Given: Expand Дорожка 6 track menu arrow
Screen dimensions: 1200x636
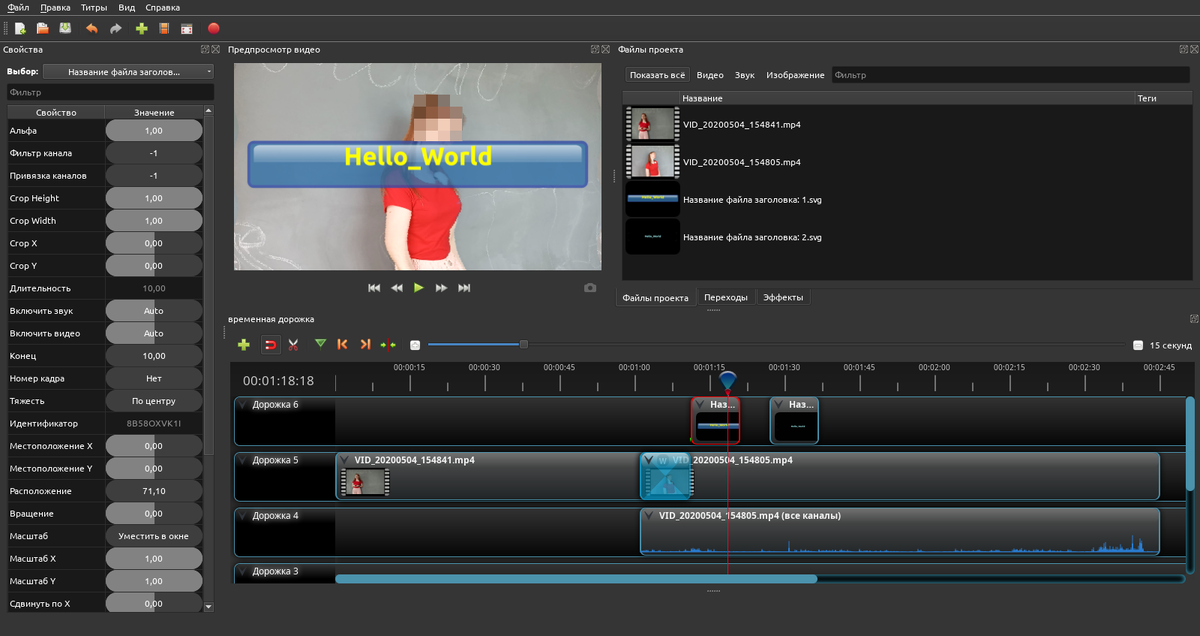Looking at the screenshot, I should (243, 405).
